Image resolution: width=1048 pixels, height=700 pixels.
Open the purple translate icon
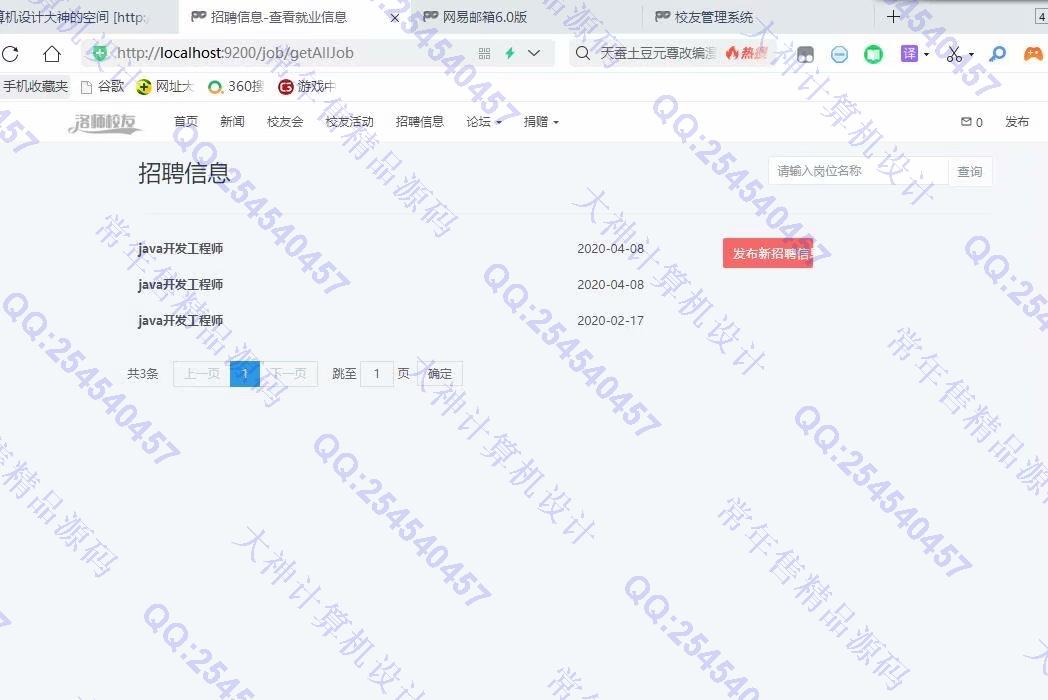pyautogui.click(x=910, y=53)
